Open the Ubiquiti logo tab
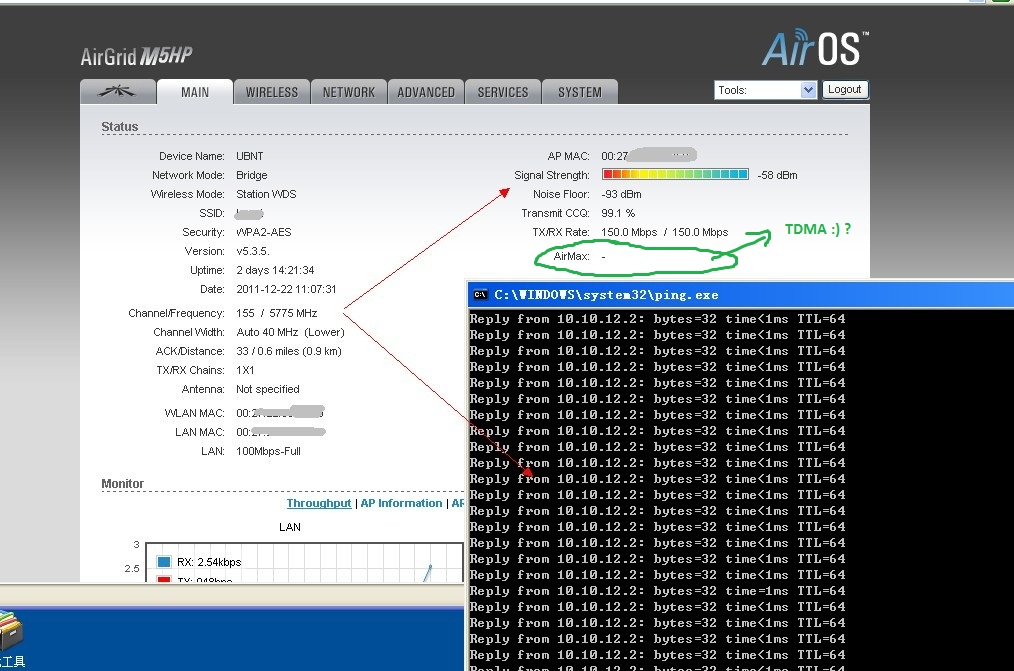Viewport: 1014px width, 671px height. pyautogui.click(x=118, y=92)
